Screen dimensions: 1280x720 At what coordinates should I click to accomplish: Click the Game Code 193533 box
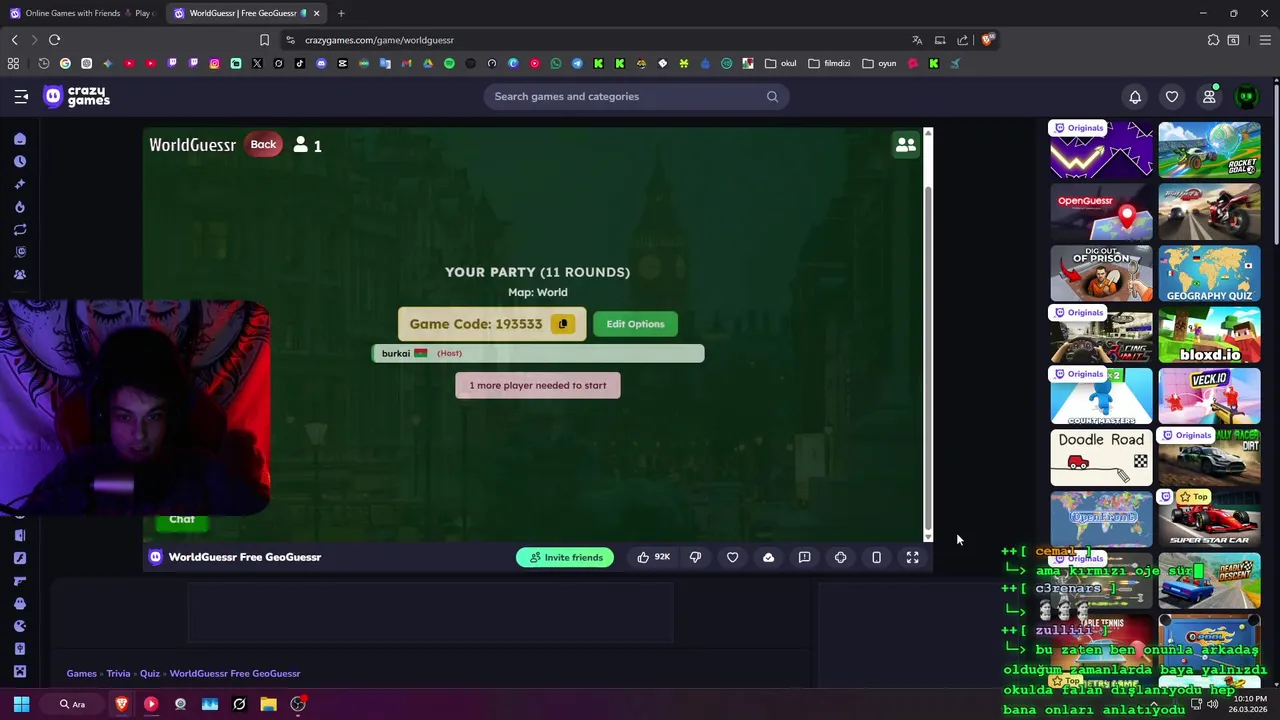coord(492,324)
